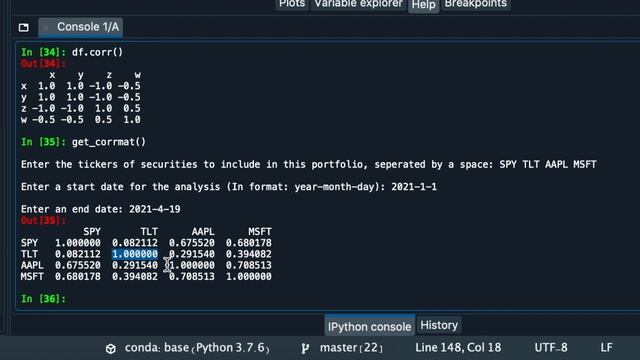Click the browse tabs icon beside Console 1/A
Viewport: 640px width, 360px height.
[x=24, y=27]
